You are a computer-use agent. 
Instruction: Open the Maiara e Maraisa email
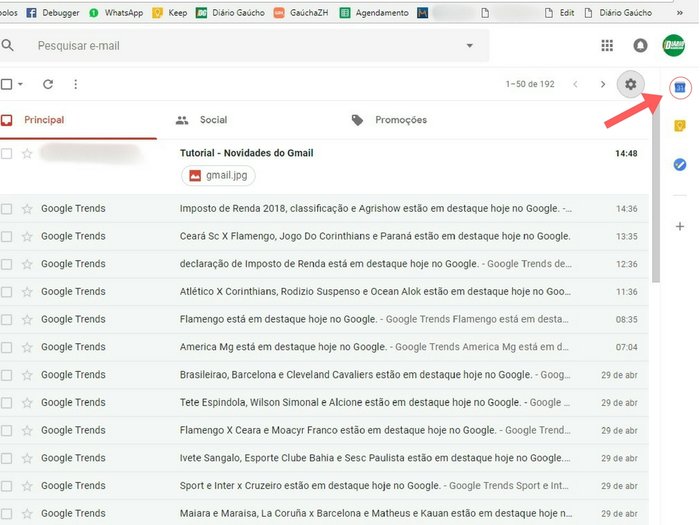coord(324,513)
